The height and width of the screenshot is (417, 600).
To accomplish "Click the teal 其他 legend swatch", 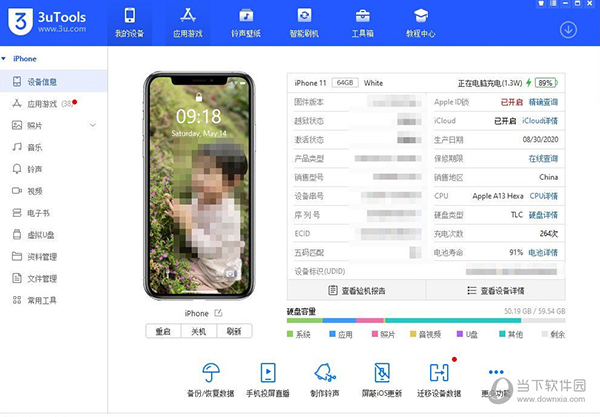I will pyautogui.click(x=502, y=334).
